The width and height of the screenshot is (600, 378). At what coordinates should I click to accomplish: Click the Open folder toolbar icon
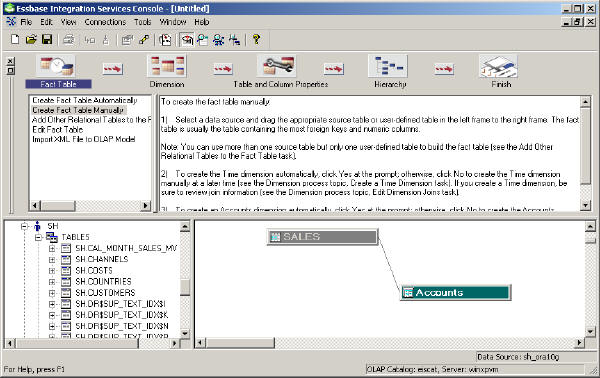pos(31,39)
